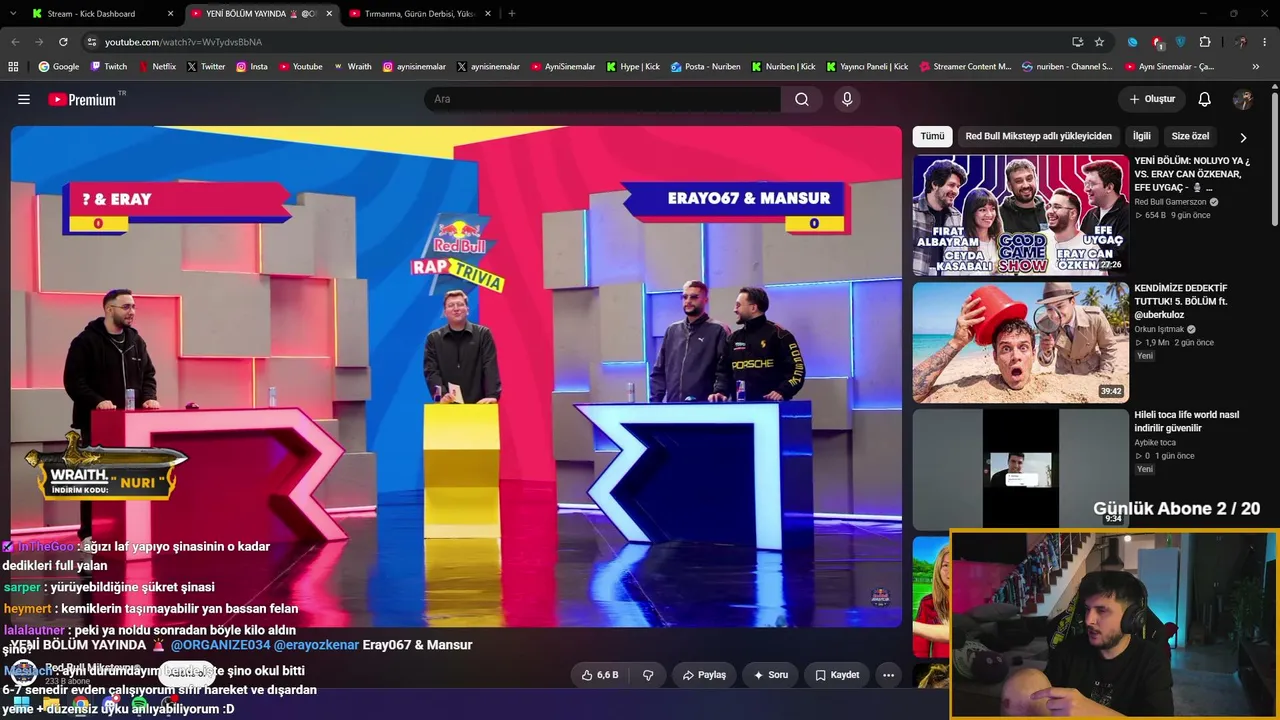Image resolution: width=1280 pixels, height=720 pixels.
Task: Open the Aynı Sinemalar - Ça... bookmark
Action: tap(1169, 67)
